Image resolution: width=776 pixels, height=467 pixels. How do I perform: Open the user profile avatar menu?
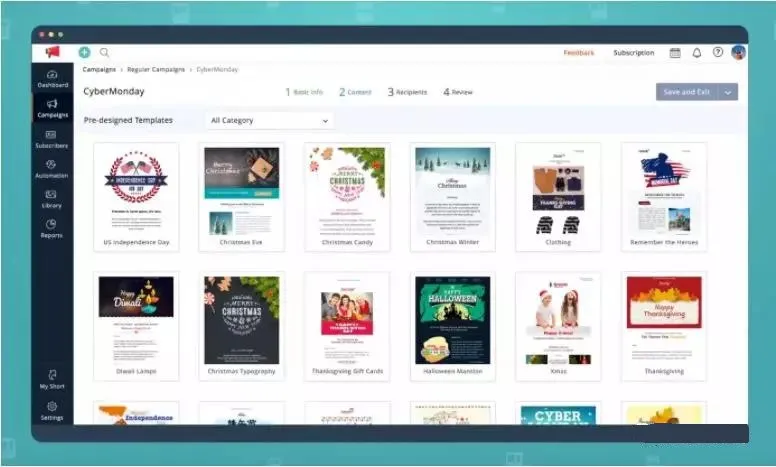pos(738,52)
